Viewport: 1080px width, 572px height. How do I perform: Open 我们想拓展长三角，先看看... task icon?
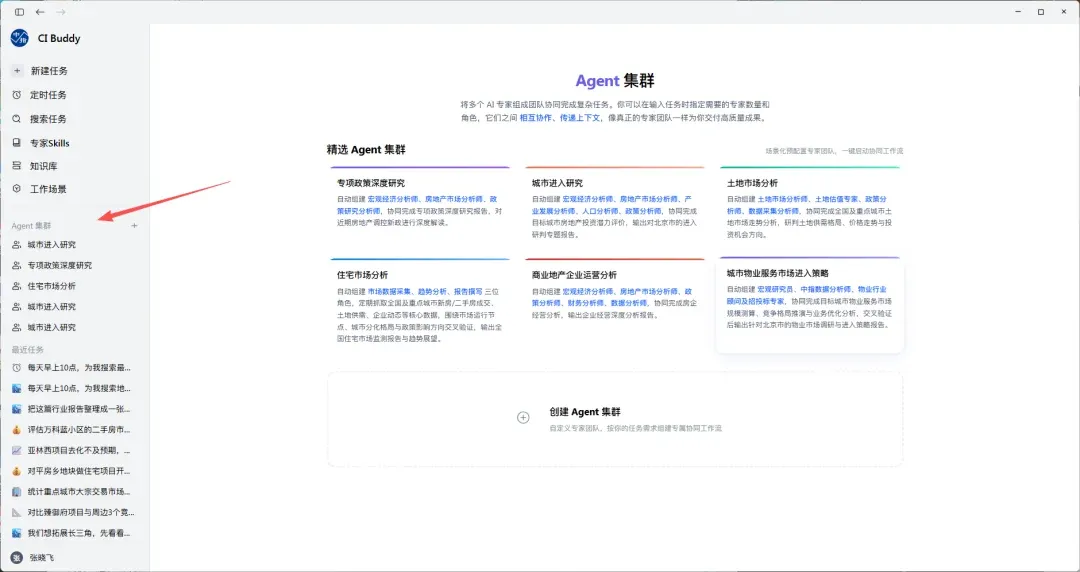(17, 533)
